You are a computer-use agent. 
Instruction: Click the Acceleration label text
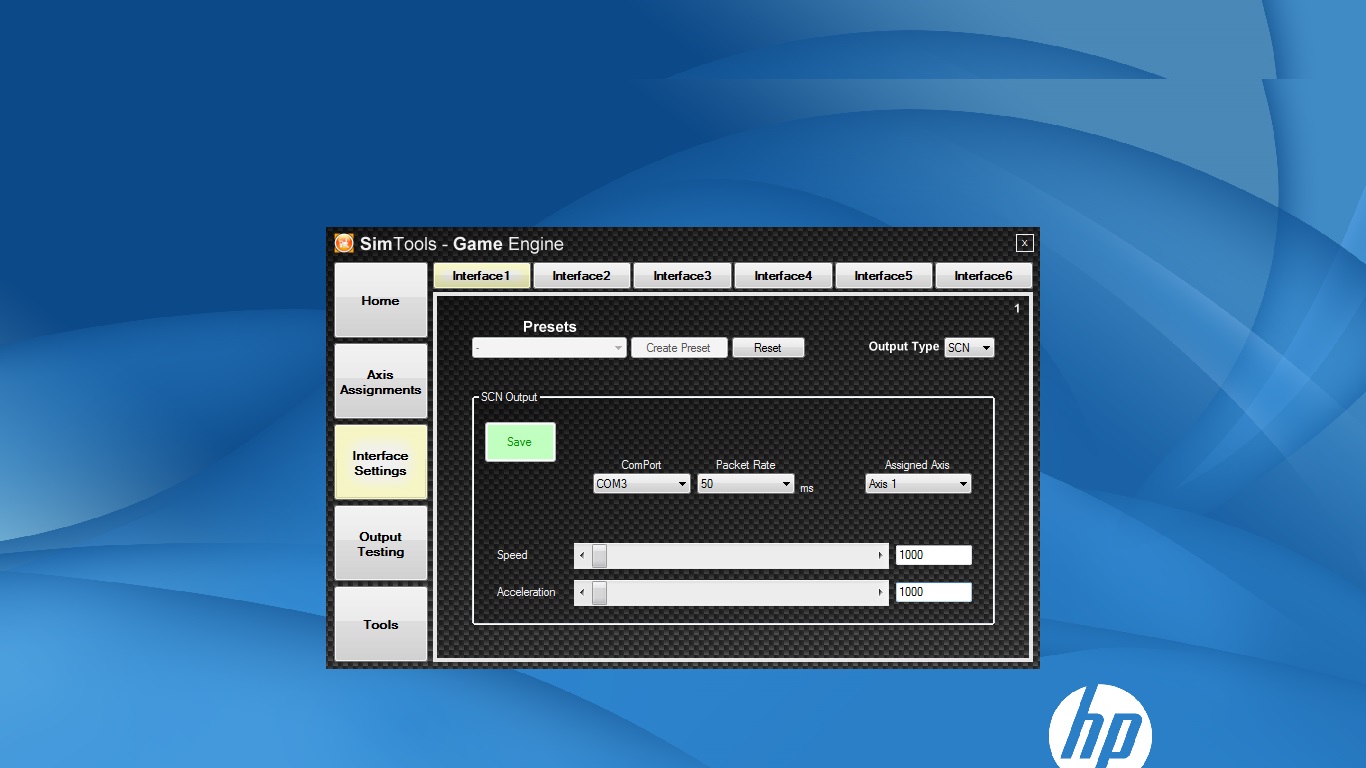[526, 592]
